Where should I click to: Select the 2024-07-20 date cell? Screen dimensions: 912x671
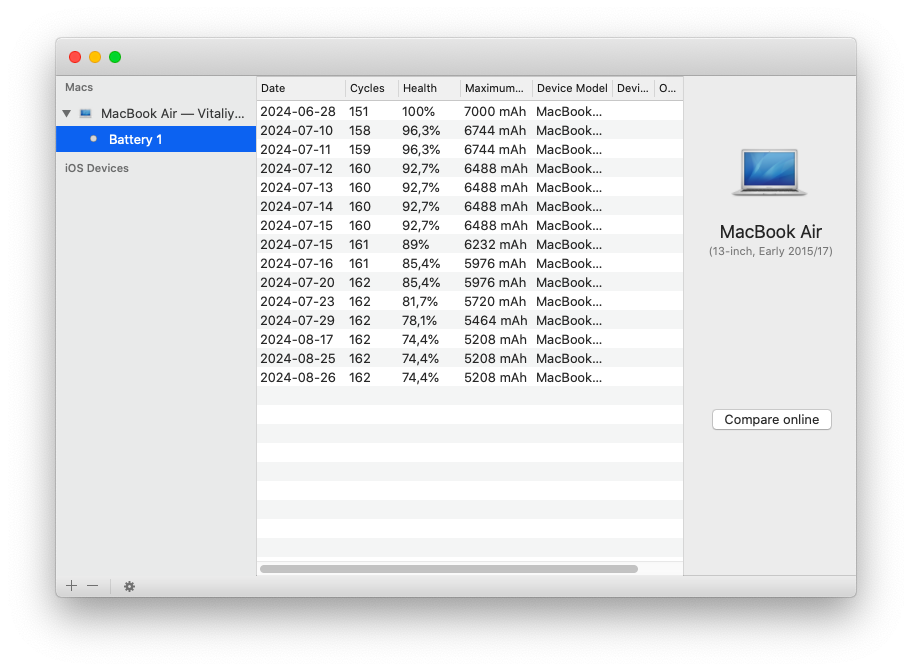coord(297,283)
